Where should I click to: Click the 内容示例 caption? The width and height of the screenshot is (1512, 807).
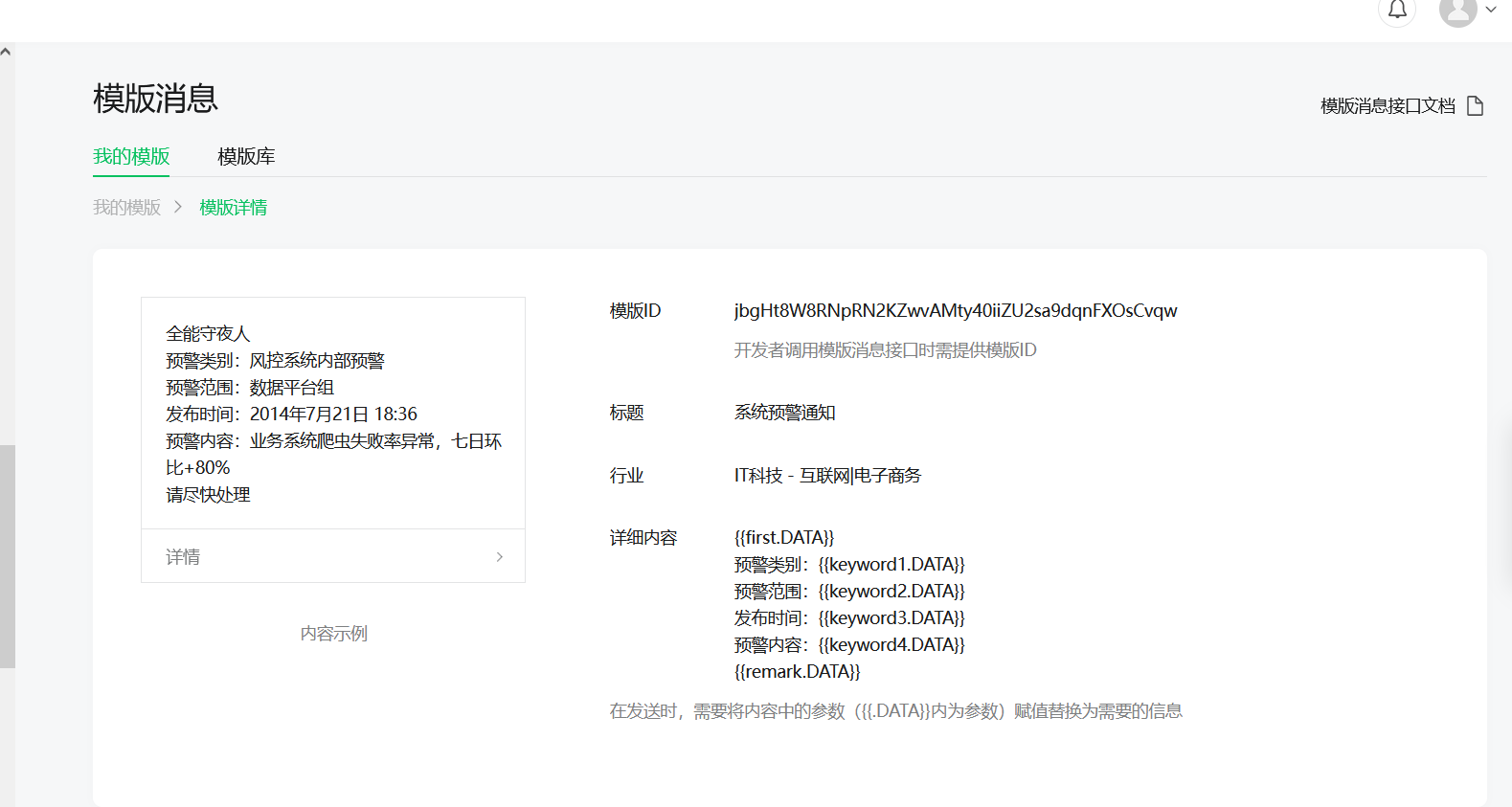pos(333,634)
